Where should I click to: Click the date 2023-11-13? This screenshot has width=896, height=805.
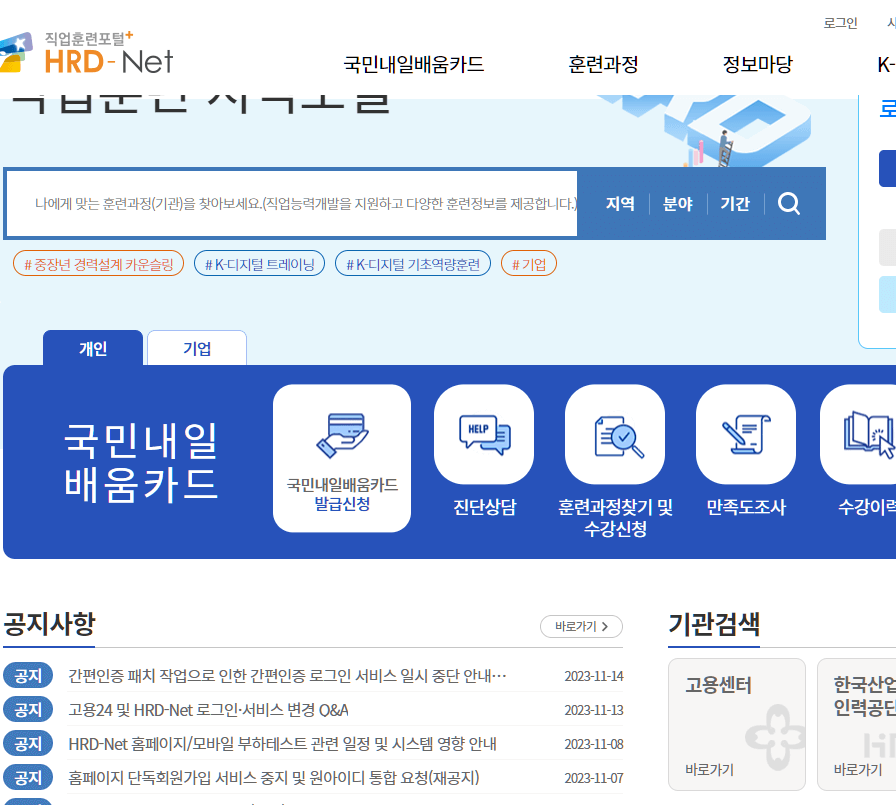594,710
